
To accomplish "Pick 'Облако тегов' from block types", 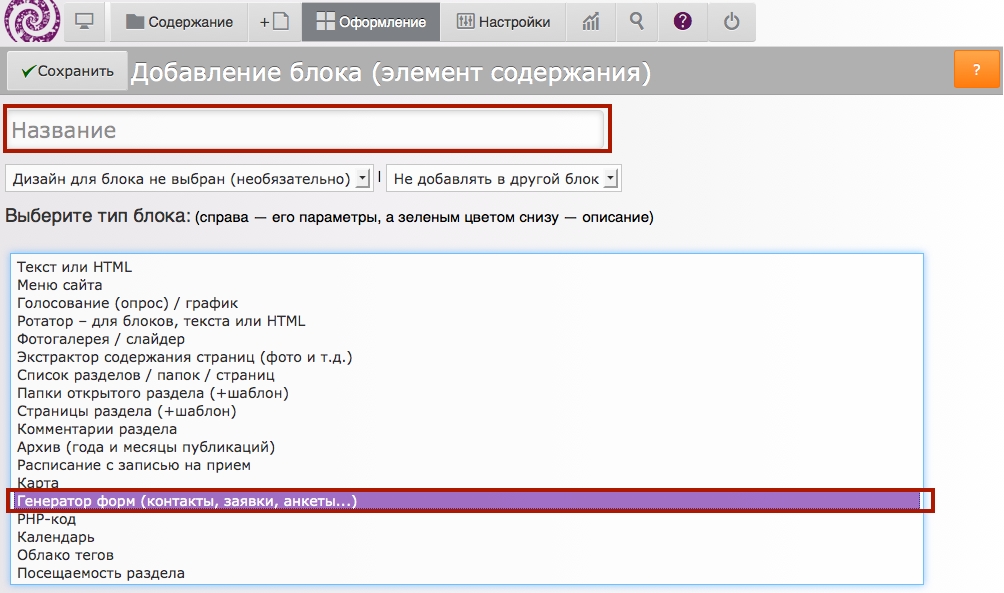I will coord(66,555).
